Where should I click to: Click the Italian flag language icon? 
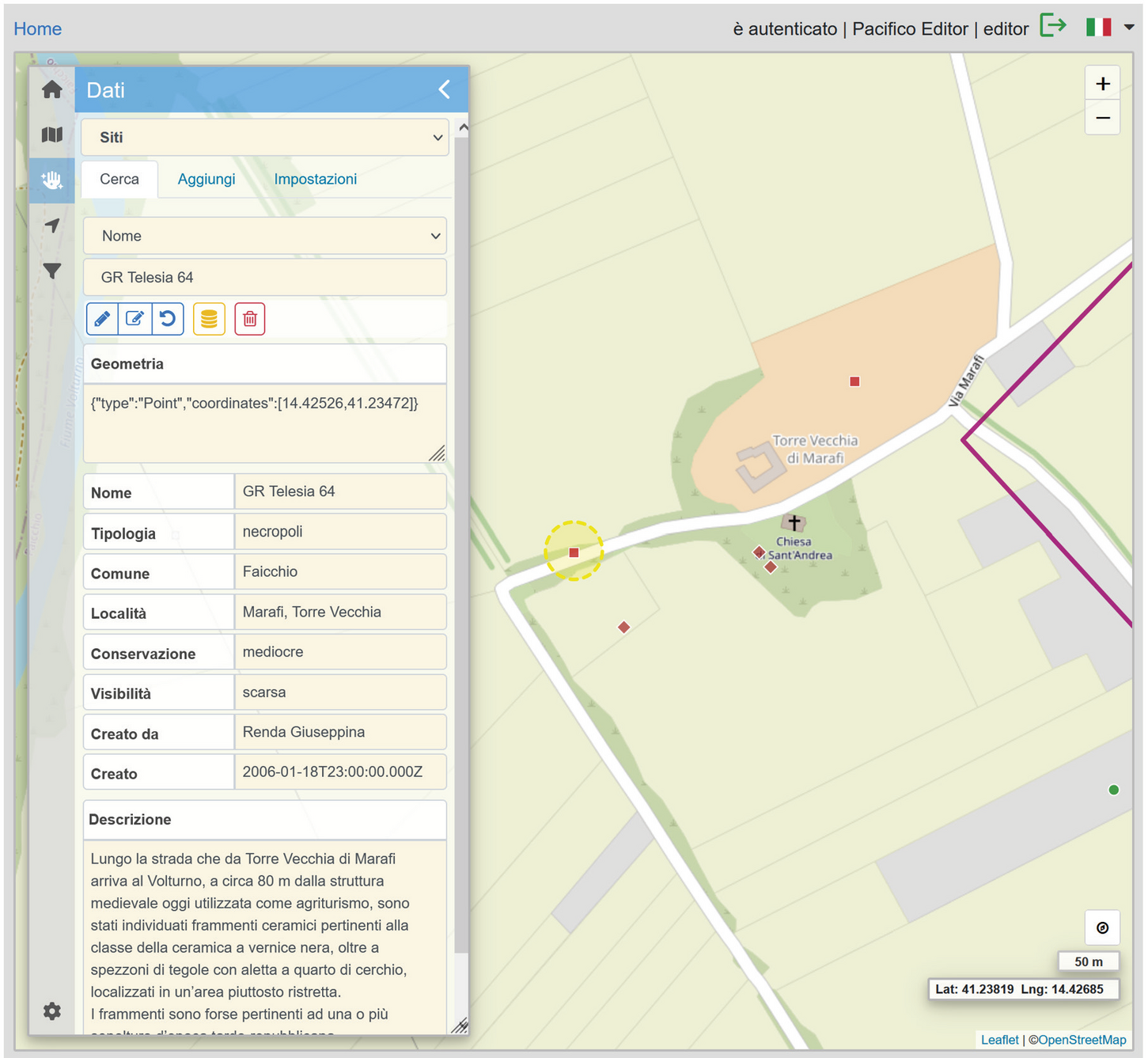(x=1099, y=28)
